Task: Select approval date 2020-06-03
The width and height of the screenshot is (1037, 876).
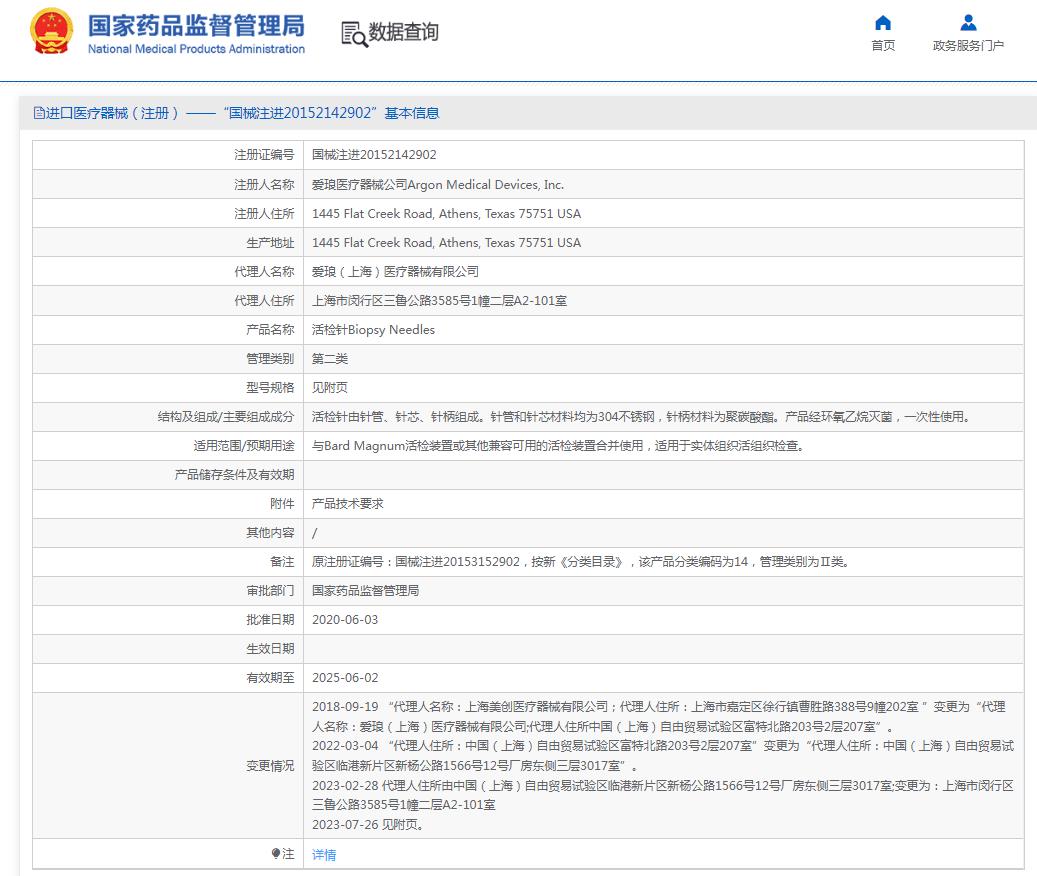Action: pyautogui.click(x=345, y=619)
